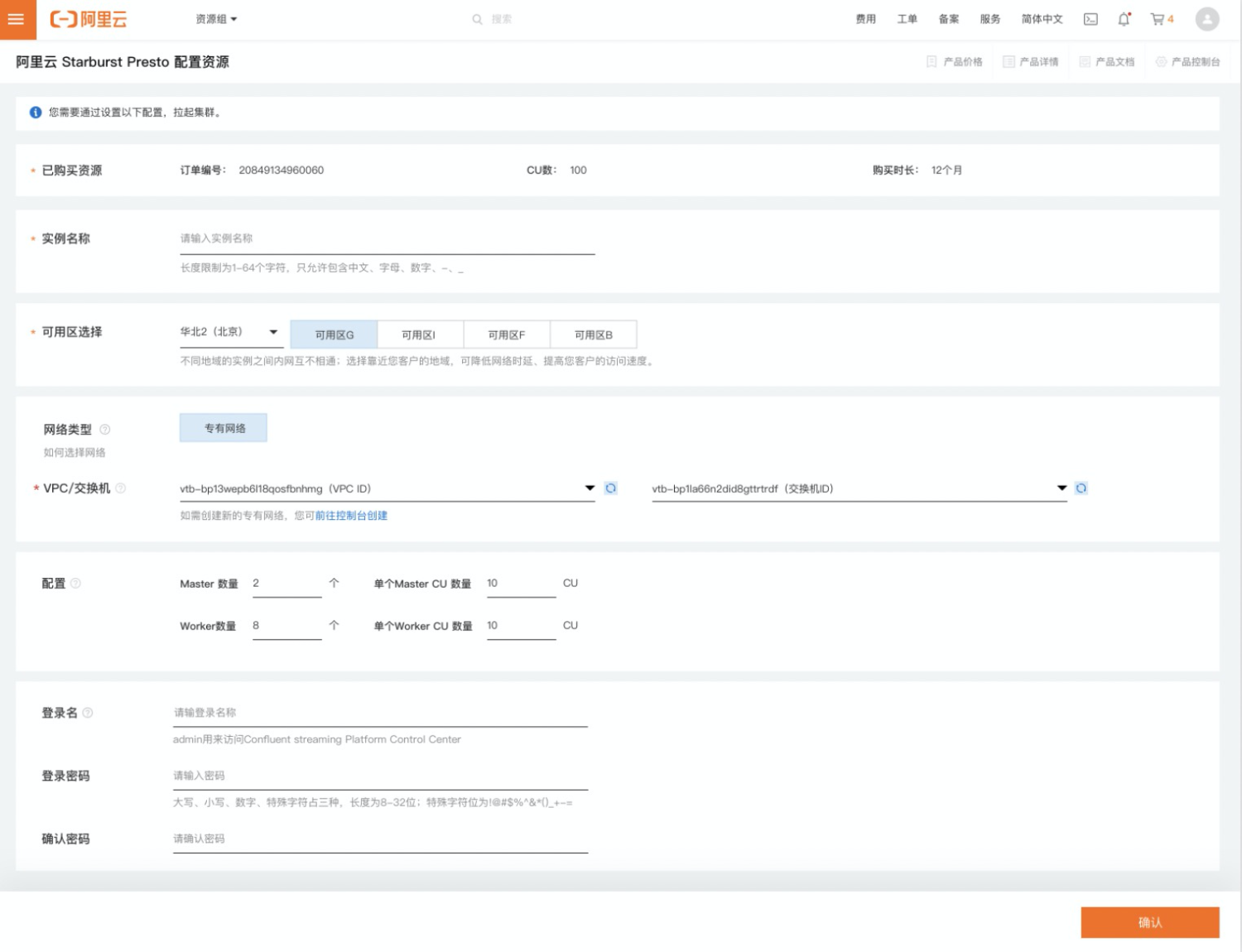Screen dimensions: 1242x952
Task: Focus the 登录密码 input field
Action: [x=380, y=777]
